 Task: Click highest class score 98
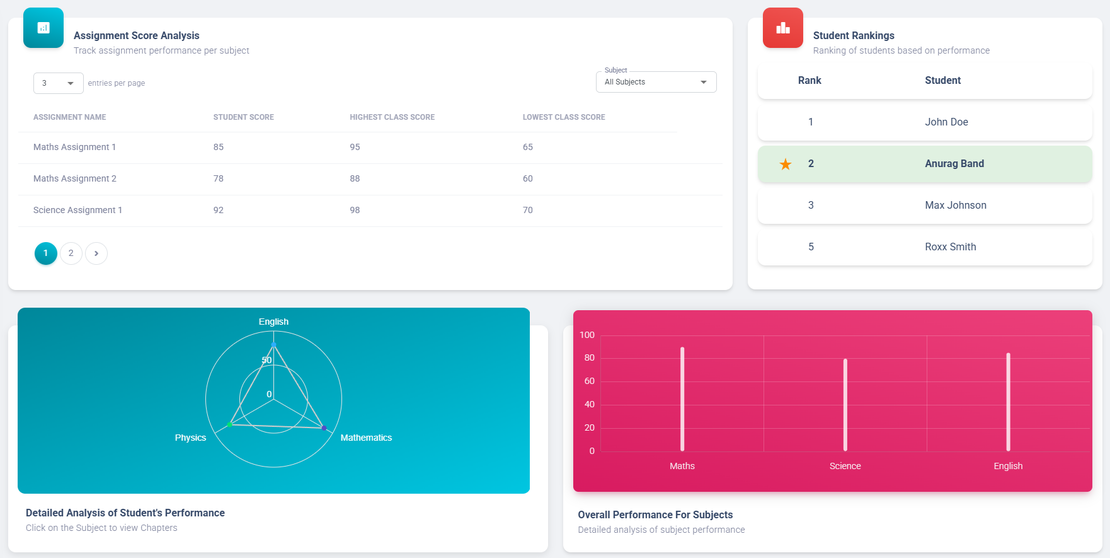[355, 210]
